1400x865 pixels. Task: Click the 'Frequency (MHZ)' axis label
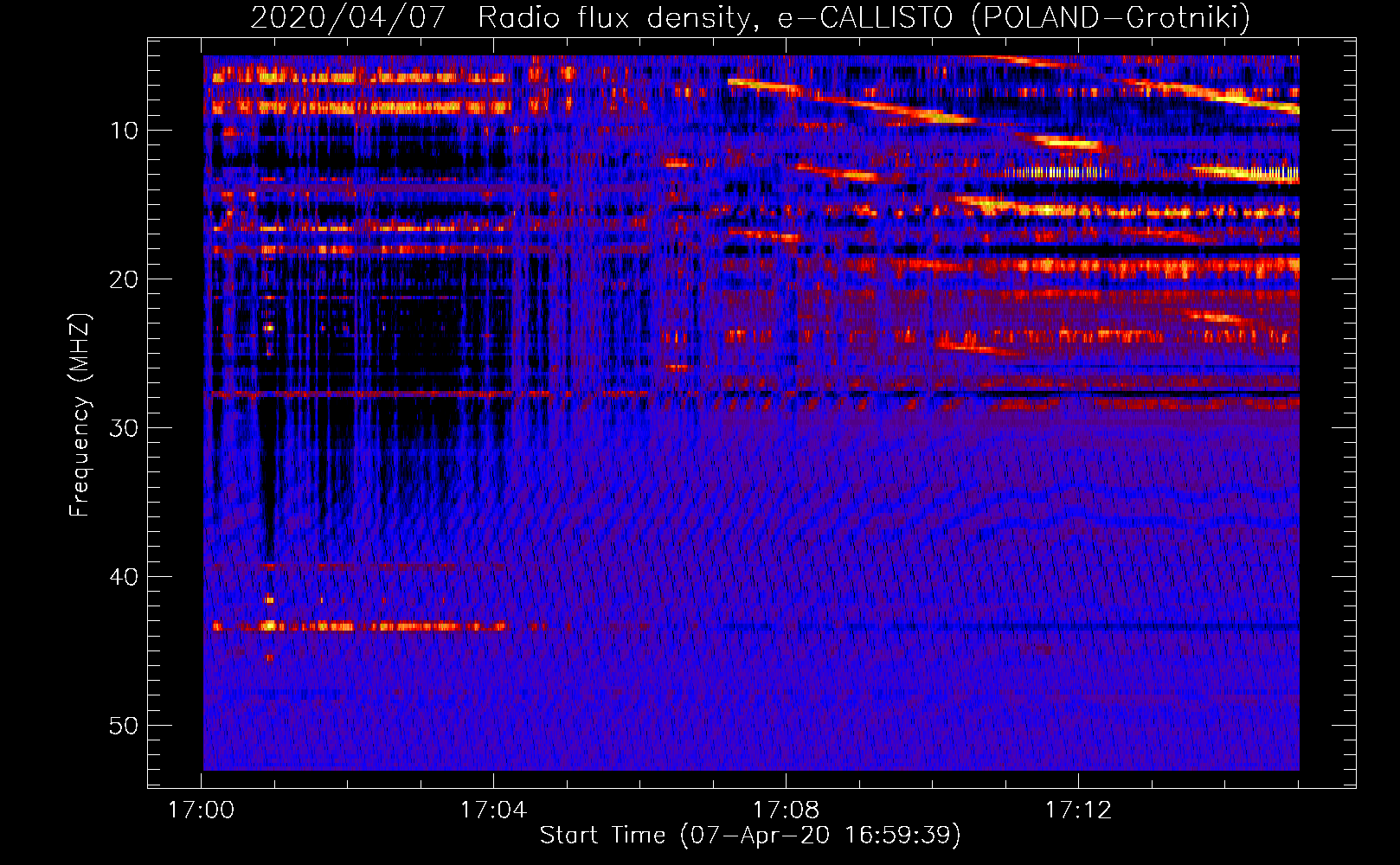(80, 415)
